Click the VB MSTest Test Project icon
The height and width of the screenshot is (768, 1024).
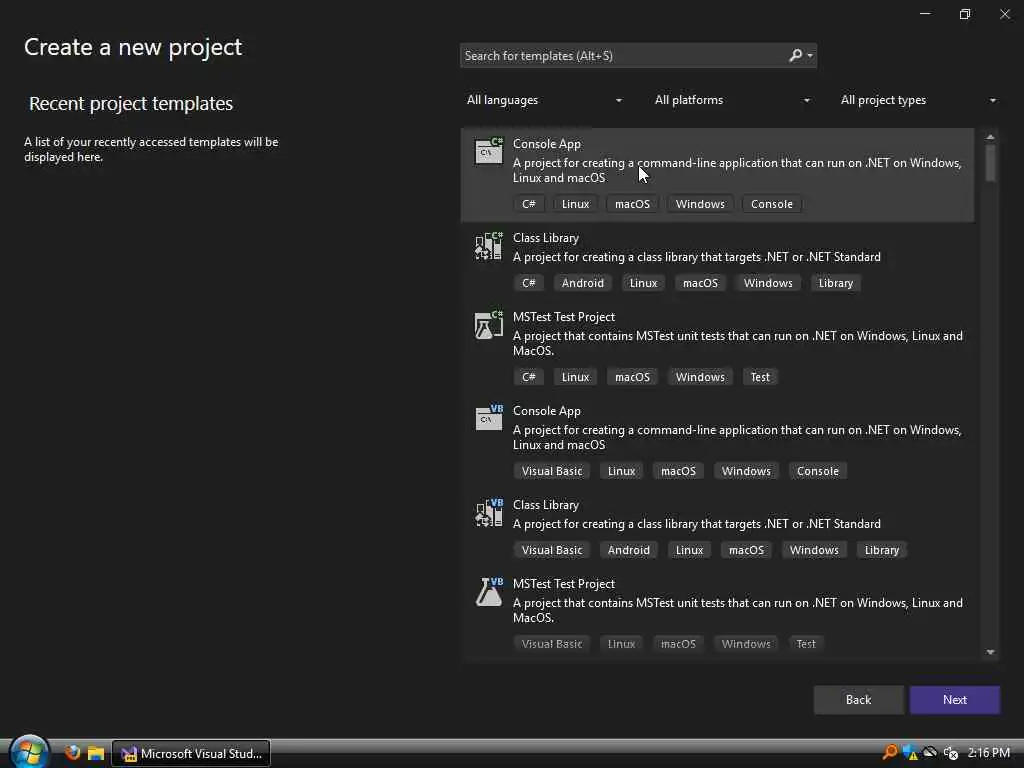(x=488, y=592)
